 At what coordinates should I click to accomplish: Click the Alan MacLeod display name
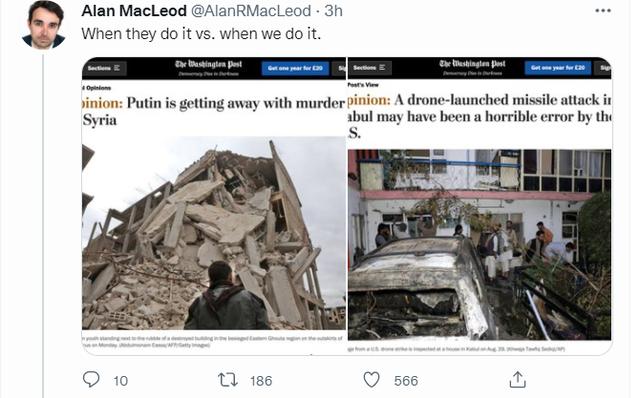pyautogui.click(x=134, y=11)
